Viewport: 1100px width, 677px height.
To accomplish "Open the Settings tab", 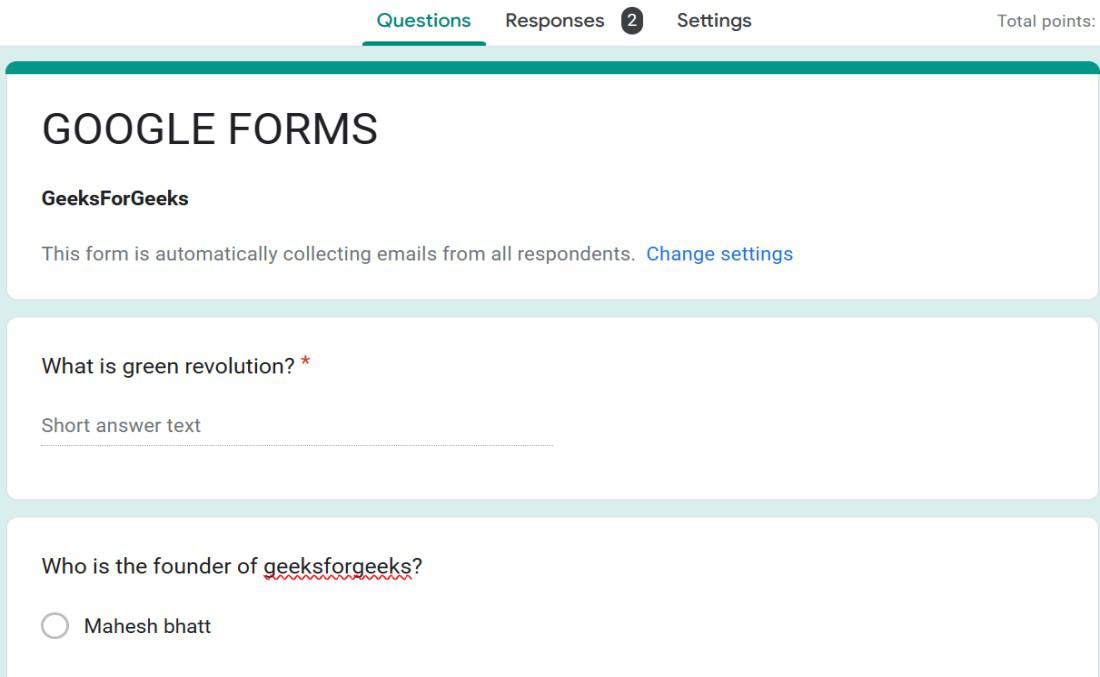I will pos(713,20).
